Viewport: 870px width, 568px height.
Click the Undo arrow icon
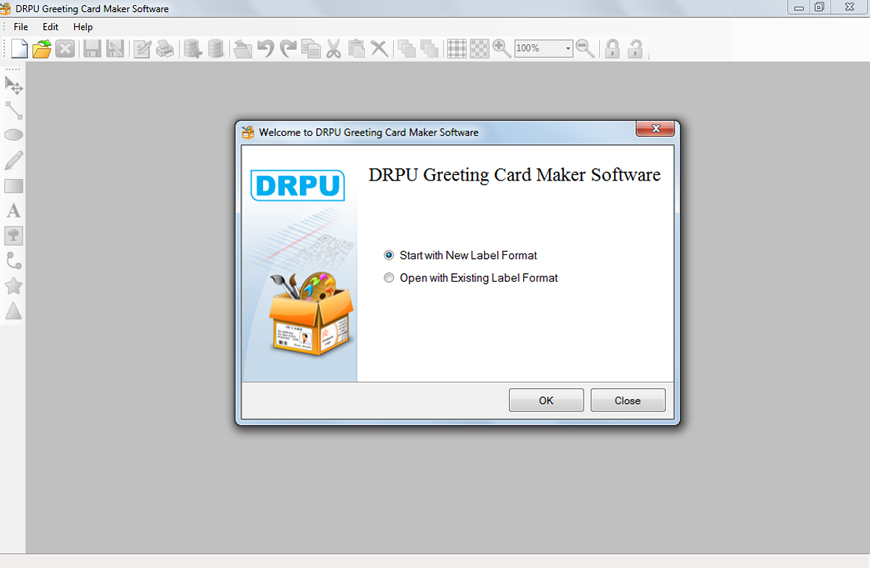(266, 49)
